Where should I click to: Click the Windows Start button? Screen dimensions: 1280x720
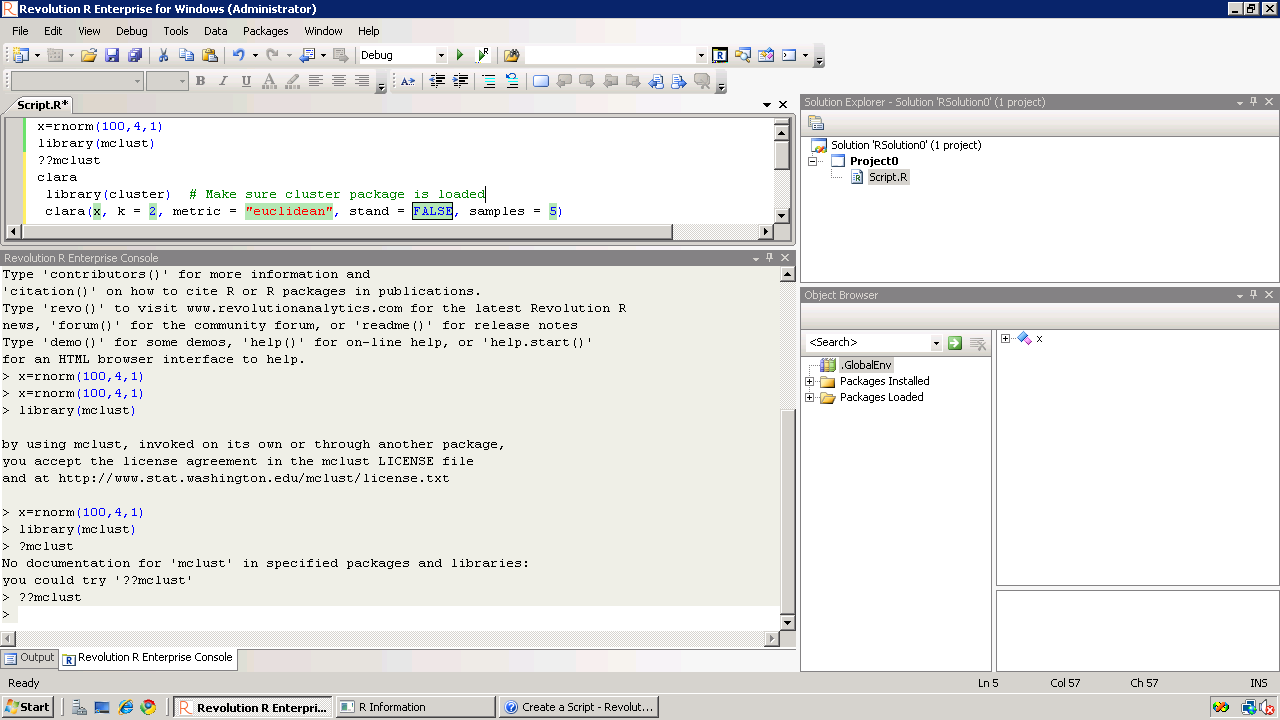(28, 707)
